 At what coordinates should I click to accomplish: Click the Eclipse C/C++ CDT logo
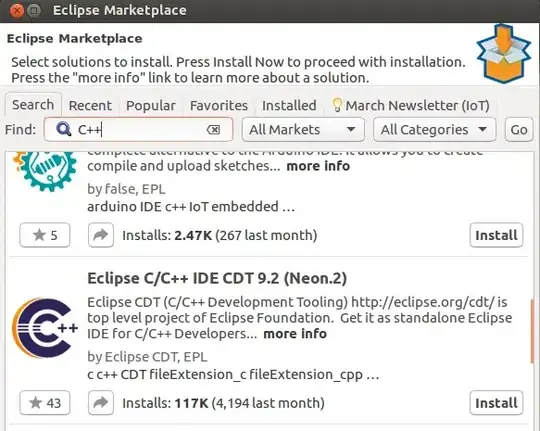44,328
